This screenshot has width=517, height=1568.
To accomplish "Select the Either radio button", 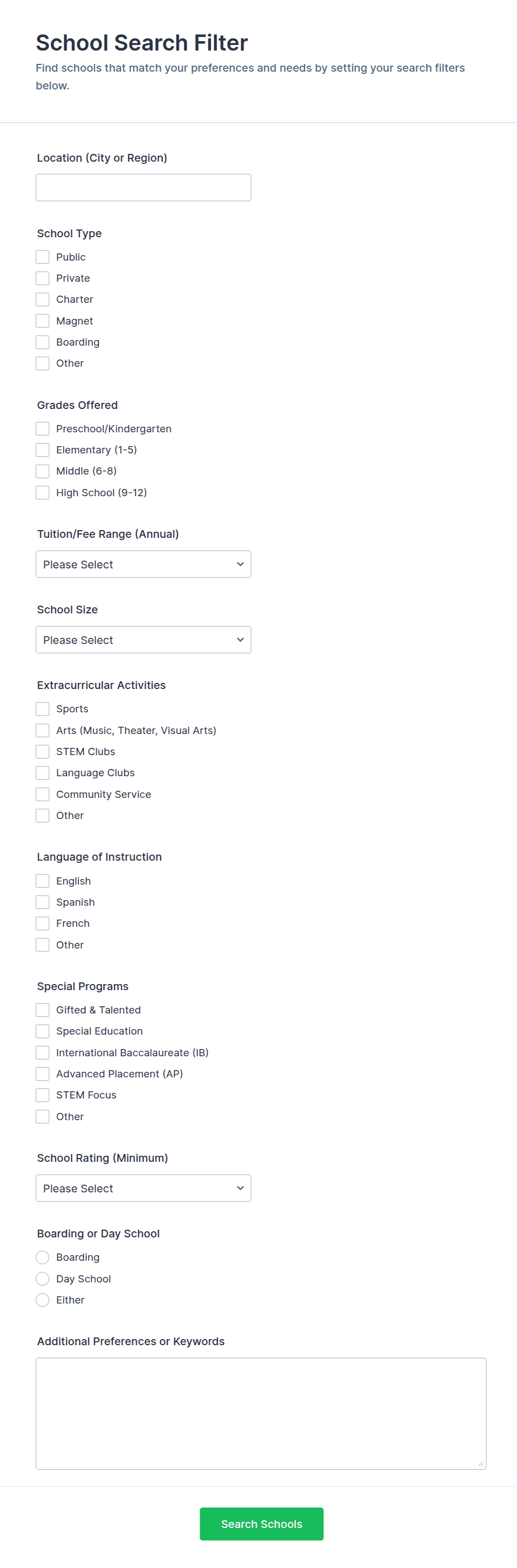I will (x=43, y=1300).
